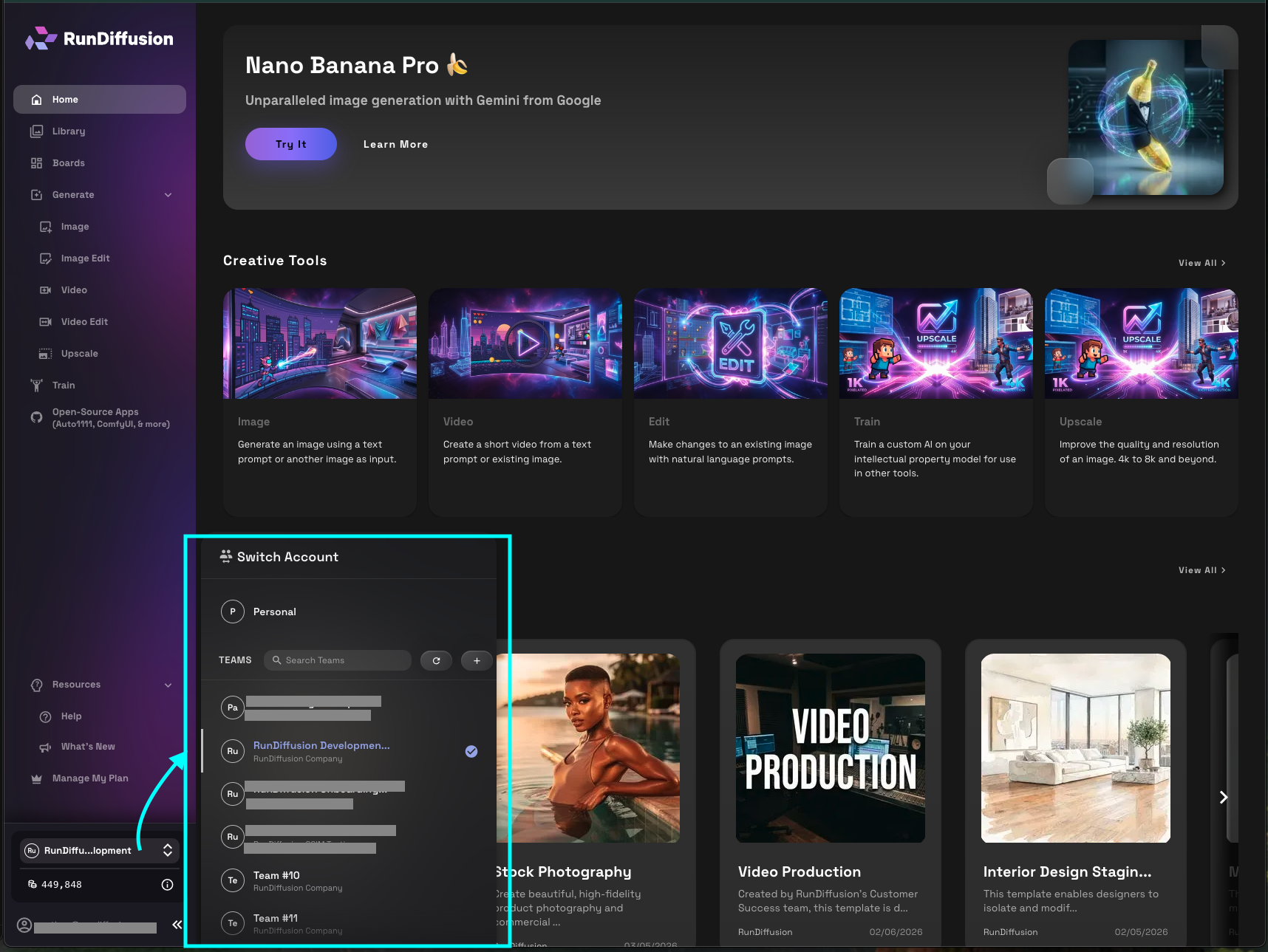1268x952 pixels.
Task: Click the Interior Design Stagin... title
Action: tap(1067, 872)
